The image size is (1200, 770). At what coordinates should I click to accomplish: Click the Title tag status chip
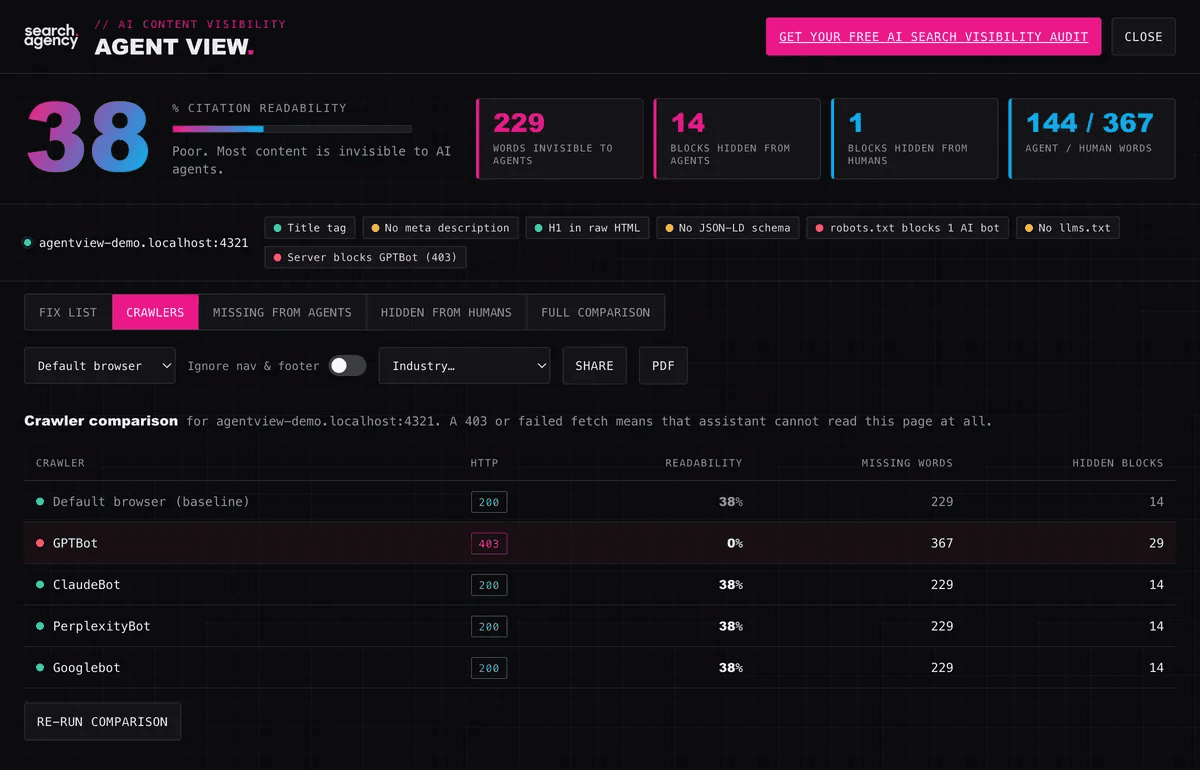(x=309, y=228)
